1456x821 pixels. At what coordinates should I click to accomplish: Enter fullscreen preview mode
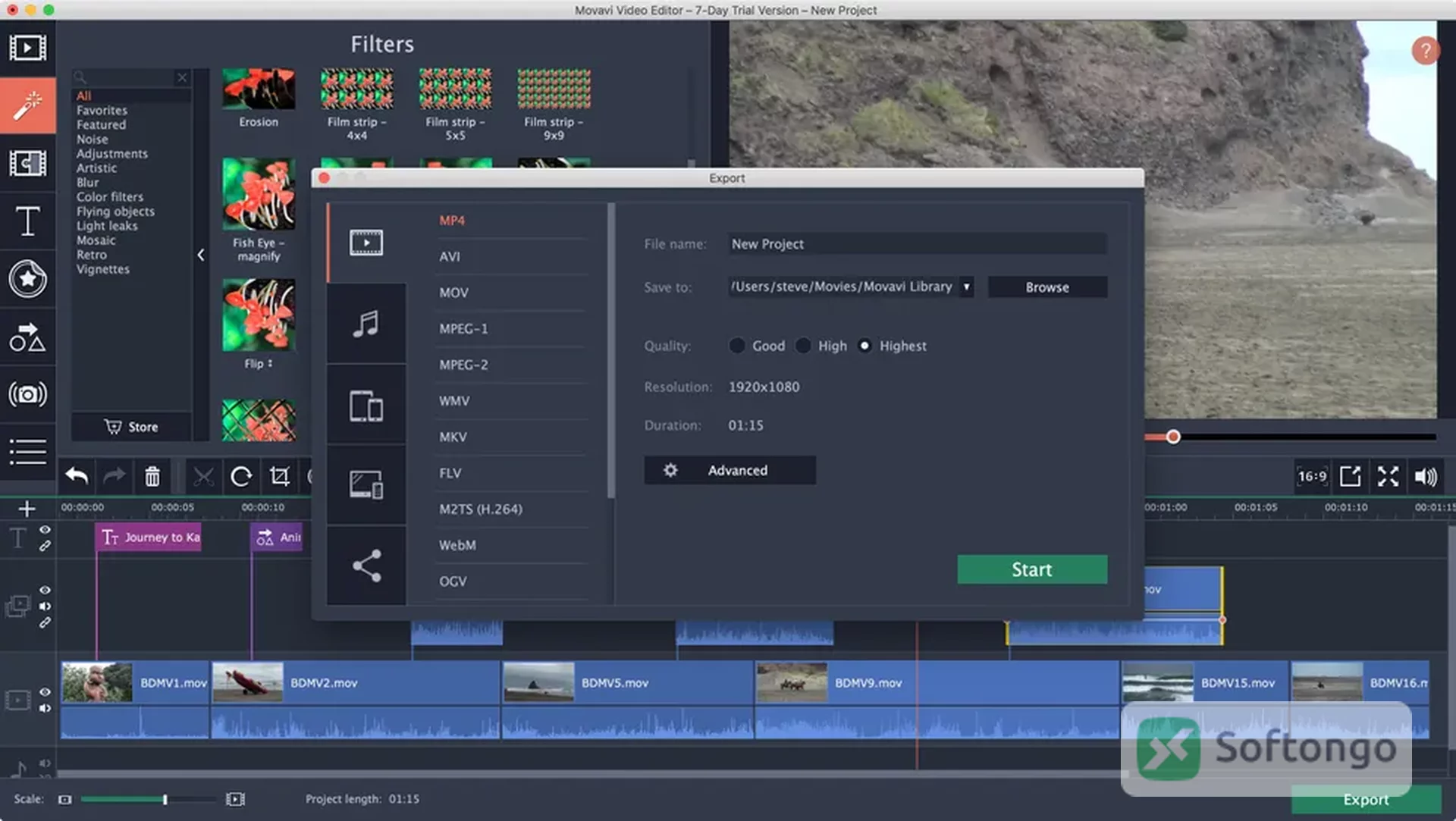pyautogui.click(x=1388, y=476)
